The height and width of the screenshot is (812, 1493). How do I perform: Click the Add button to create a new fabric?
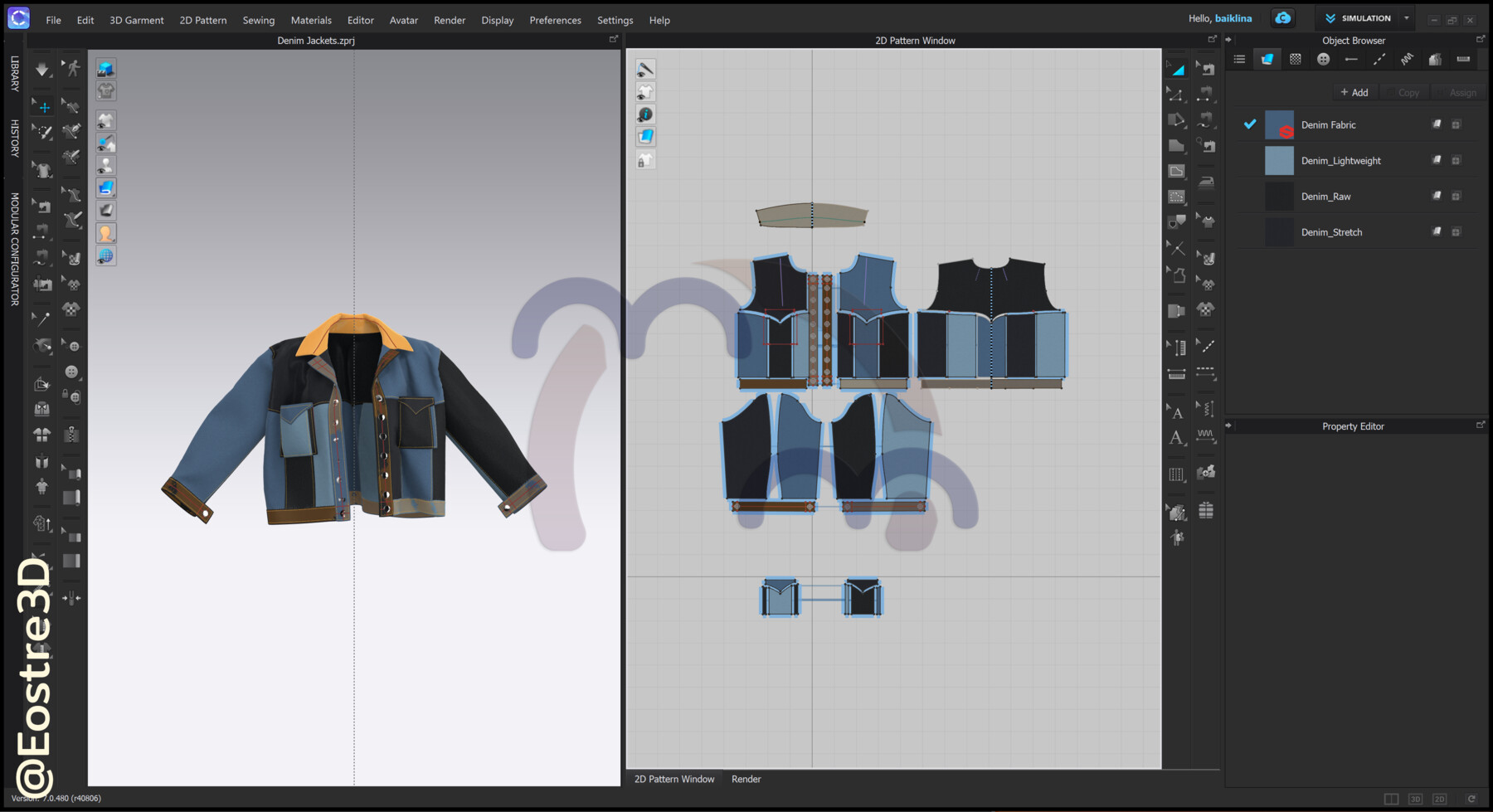click(1354, 92)
